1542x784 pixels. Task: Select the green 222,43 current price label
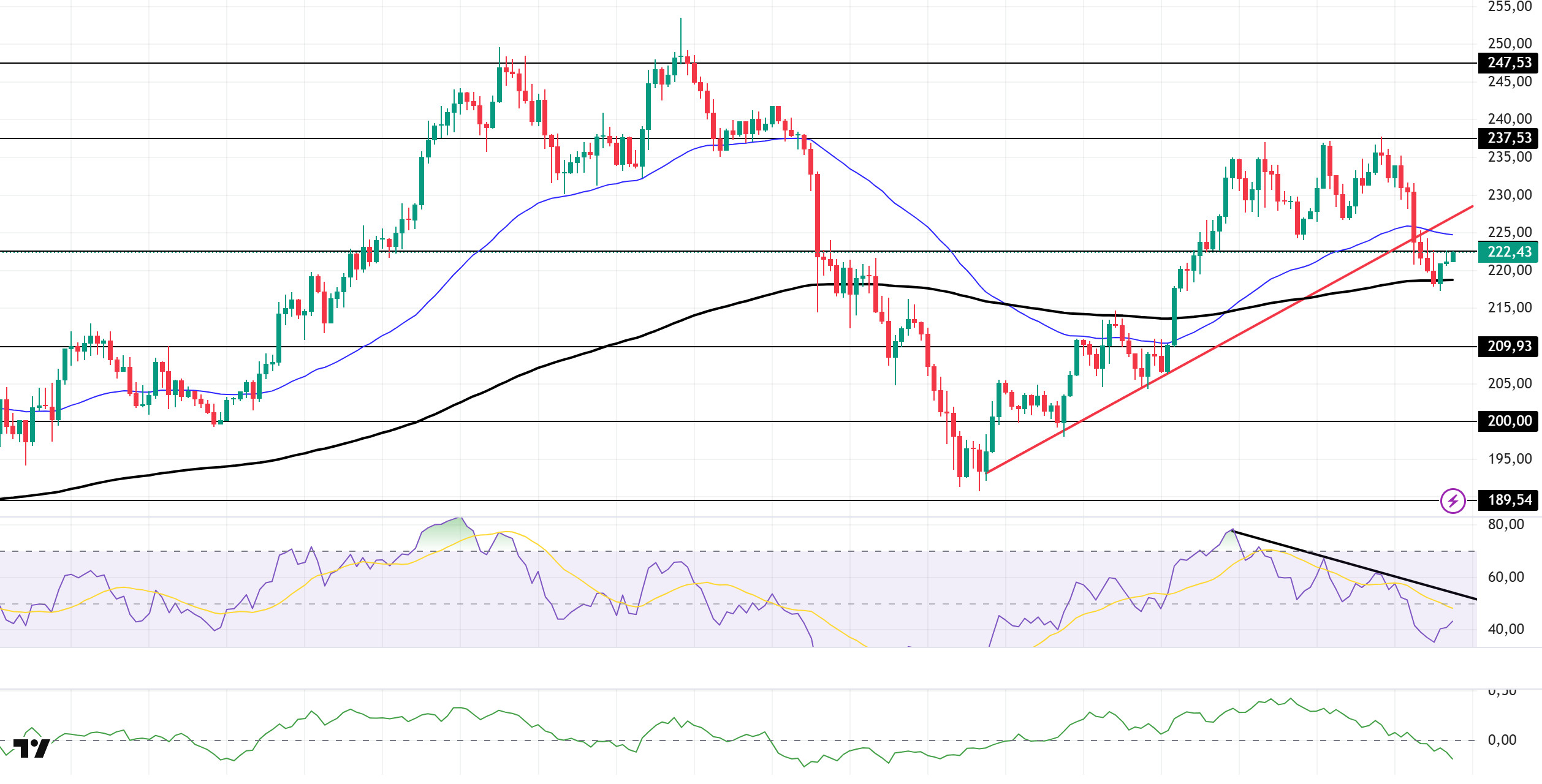coord(1509,252)
